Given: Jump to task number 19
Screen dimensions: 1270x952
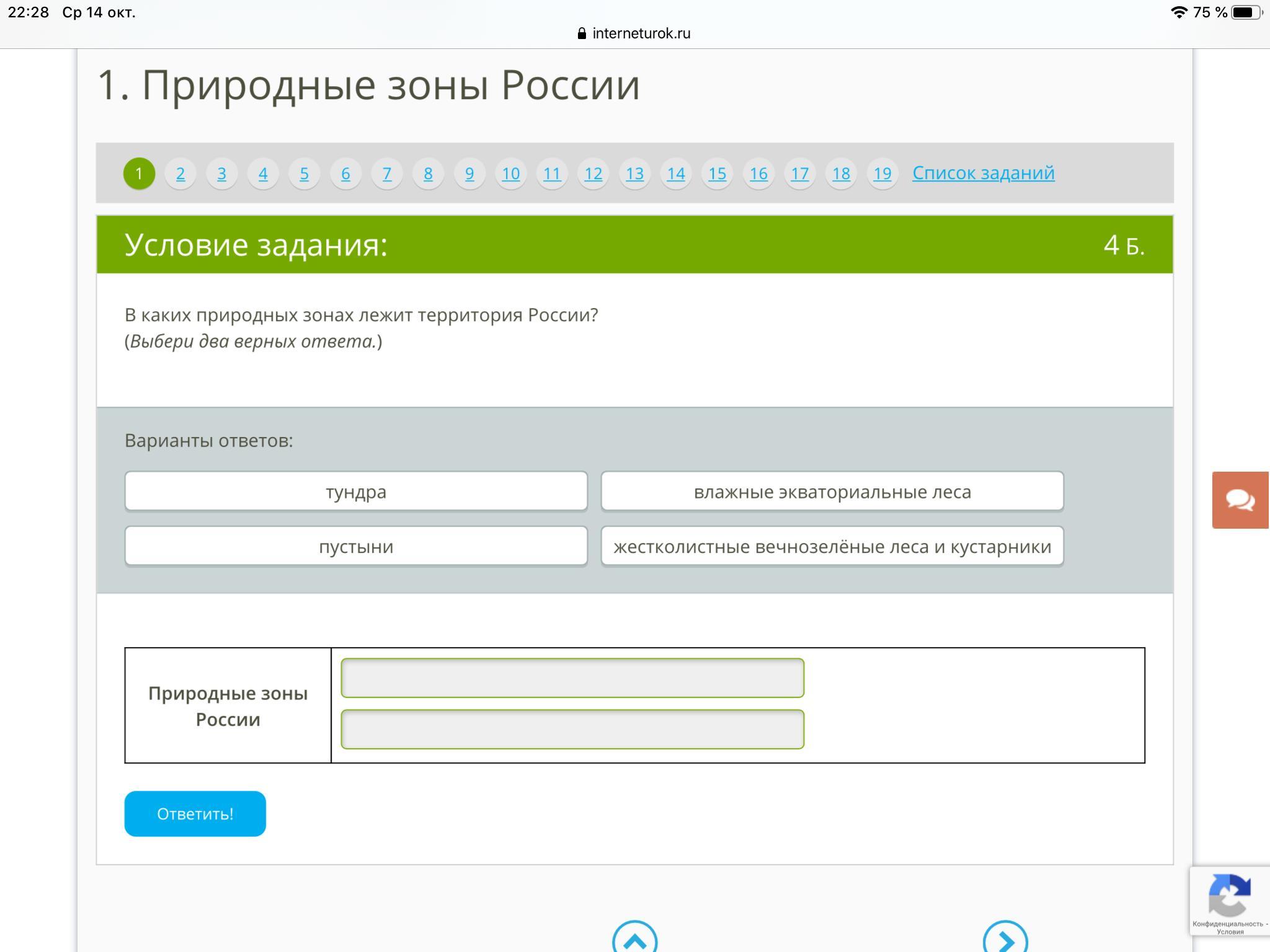Looking at the screenshot, I should coord(882,174).
